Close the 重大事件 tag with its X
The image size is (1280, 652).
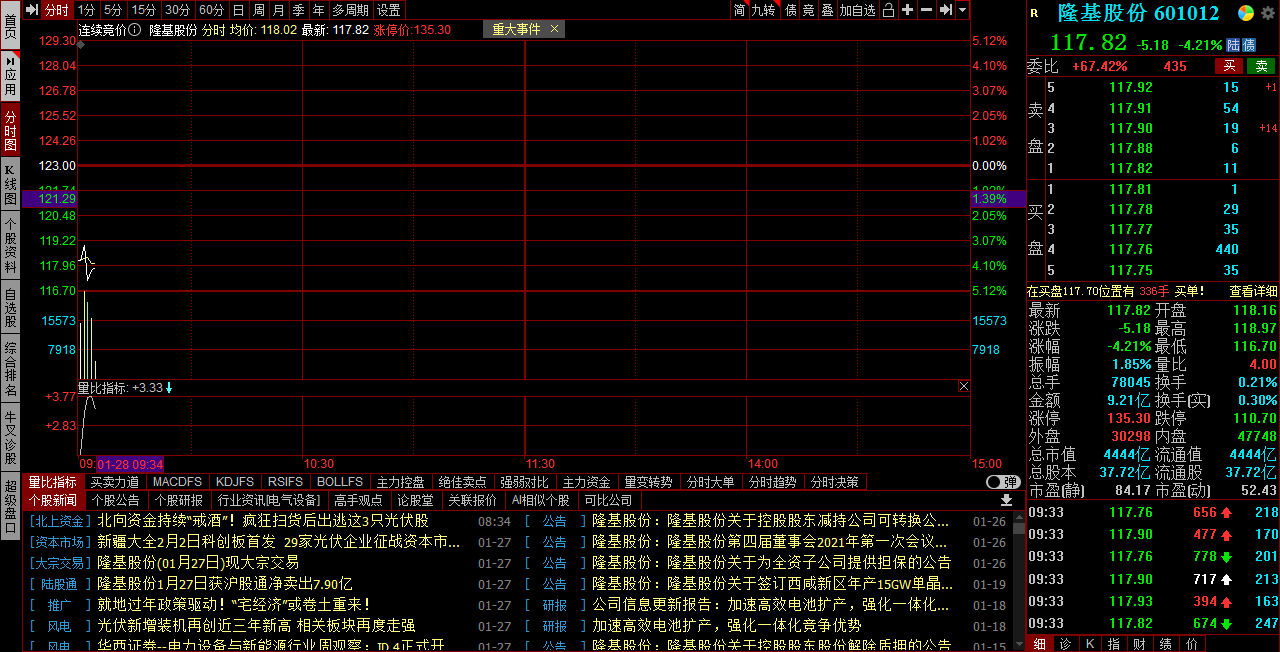(555, 29)
